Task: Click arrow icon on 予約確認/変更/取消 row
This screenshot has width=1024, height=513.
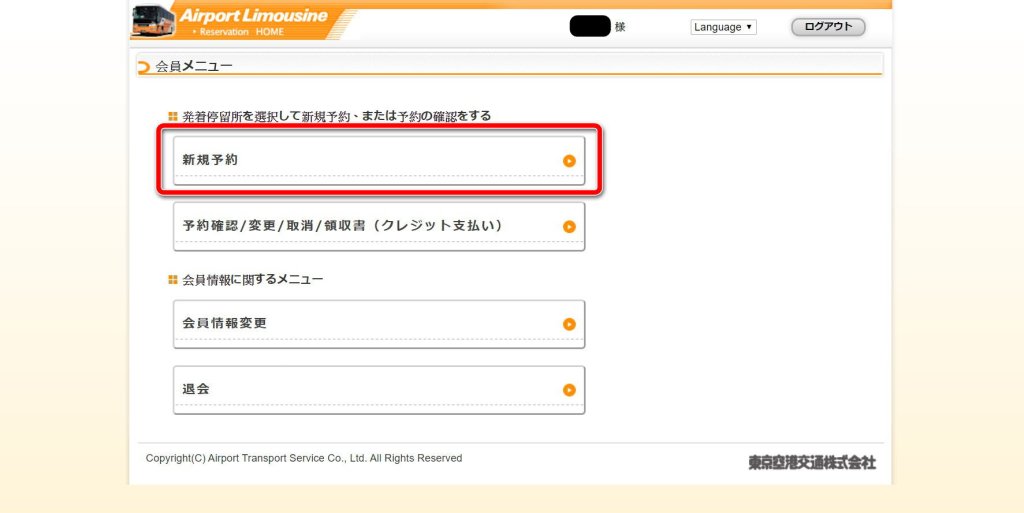Action: [569, 227]
